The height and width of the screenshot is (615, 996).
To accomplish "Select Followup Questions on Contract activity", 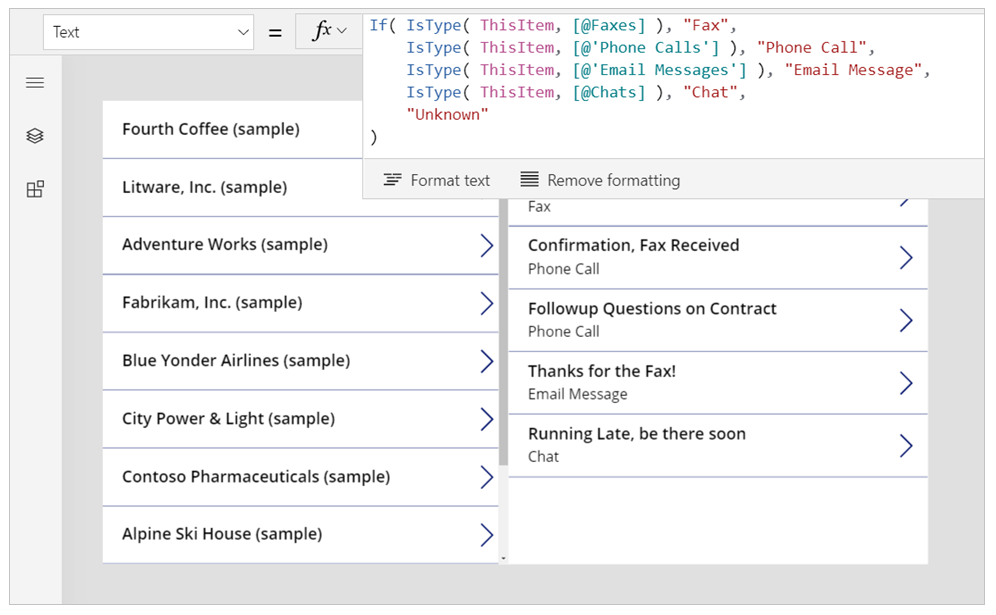I will tap(718, 320).
